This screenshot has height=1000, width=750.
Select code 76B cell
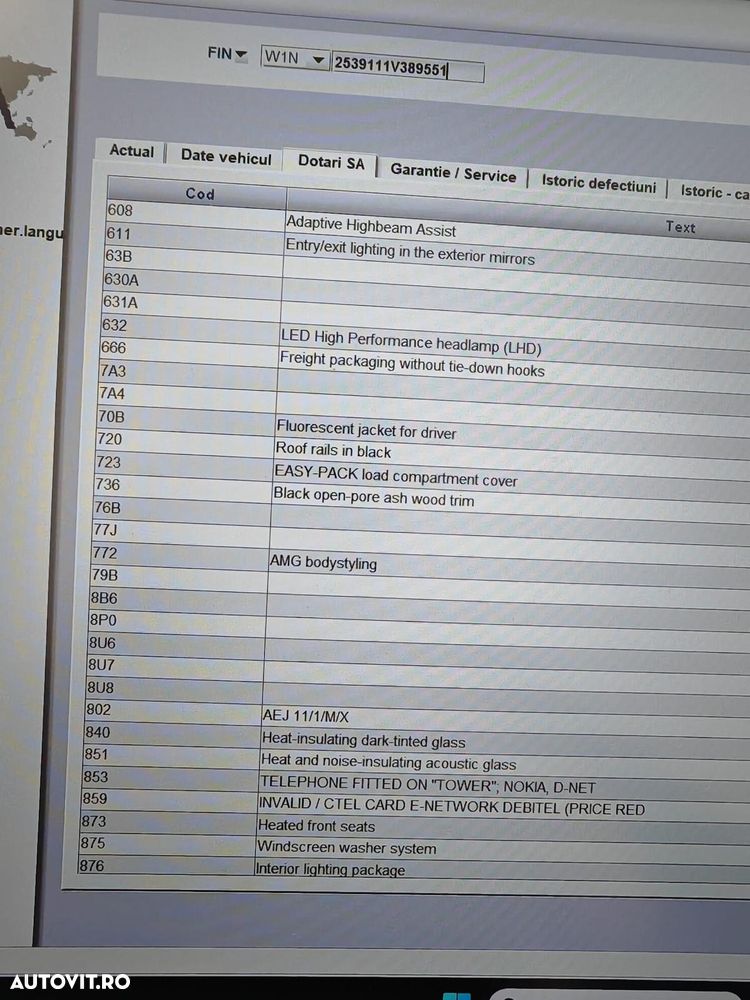pyautogui.click(x=181, y=510)
